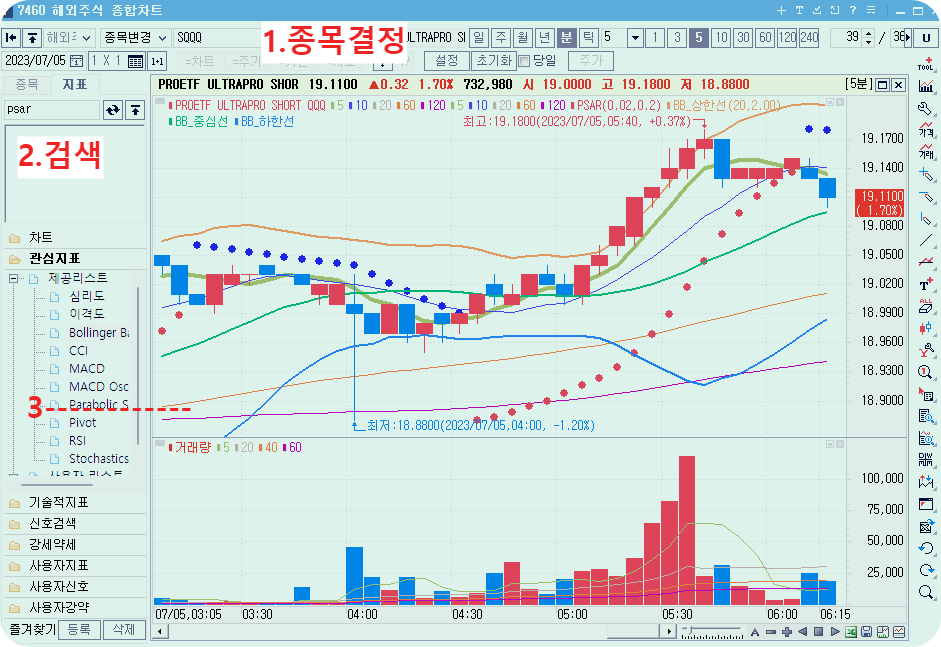
Task: Select the 월 monthly period toggle
Action: tap(522, 38)
